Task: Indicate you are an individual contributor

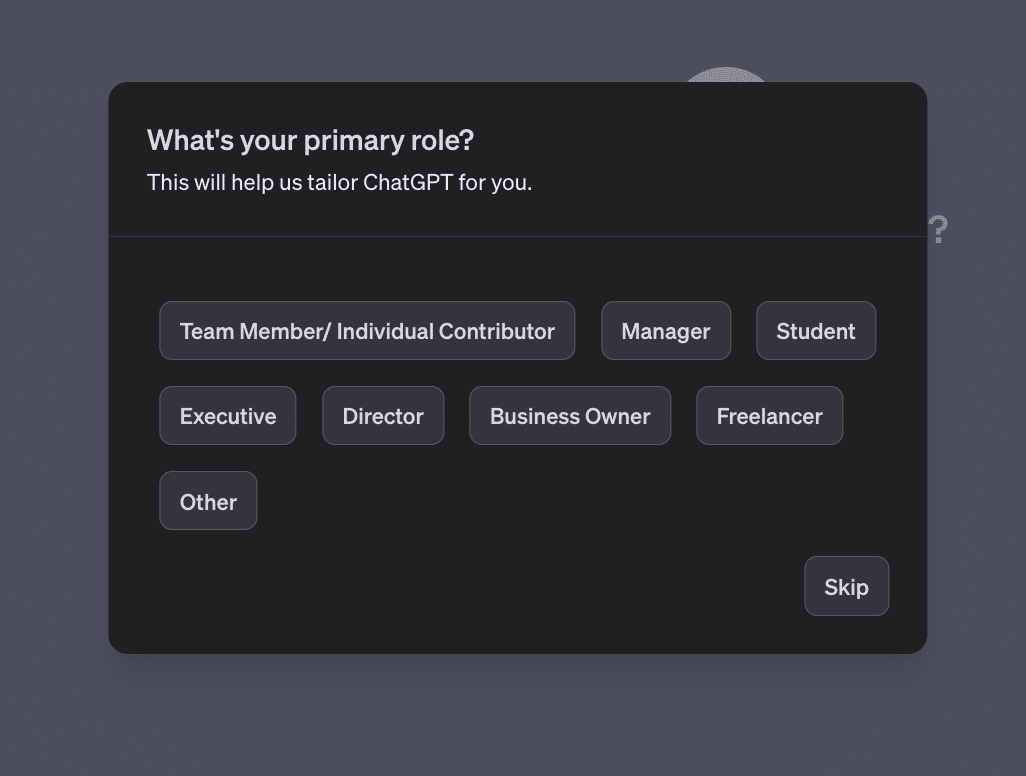Action: [x=367, y=331]
